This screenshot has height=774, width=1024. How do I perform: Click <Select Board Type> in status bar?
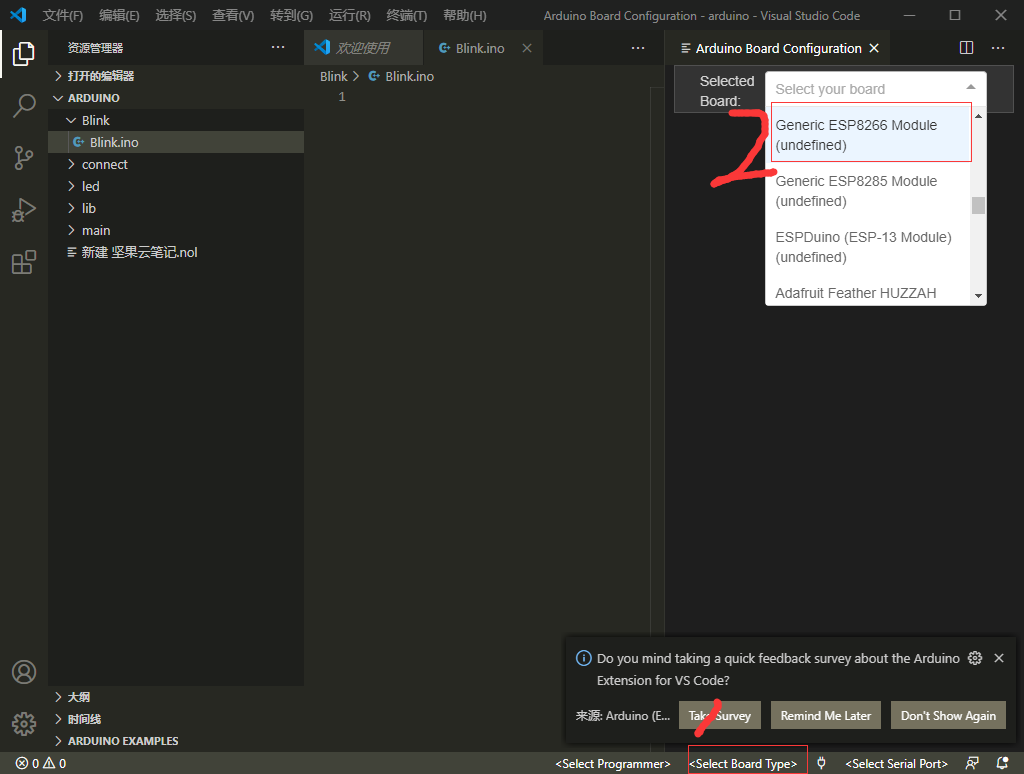(x=743, y=763)
